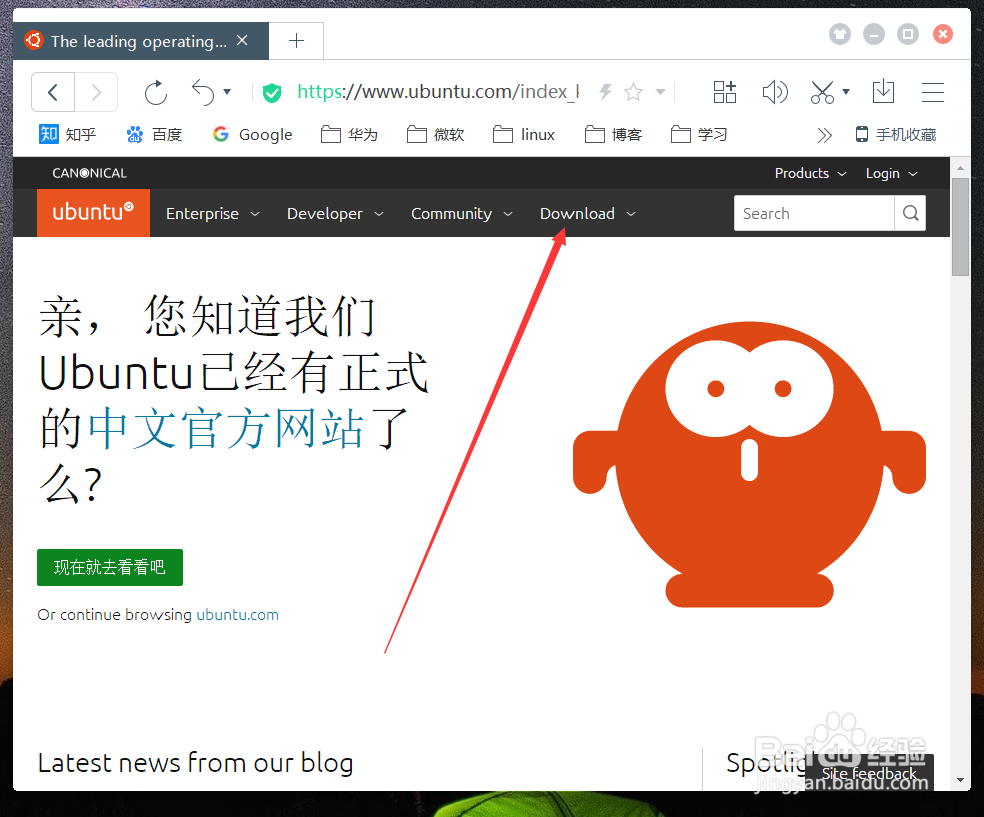Open the downloads icon in toolbar

point(884,92)
